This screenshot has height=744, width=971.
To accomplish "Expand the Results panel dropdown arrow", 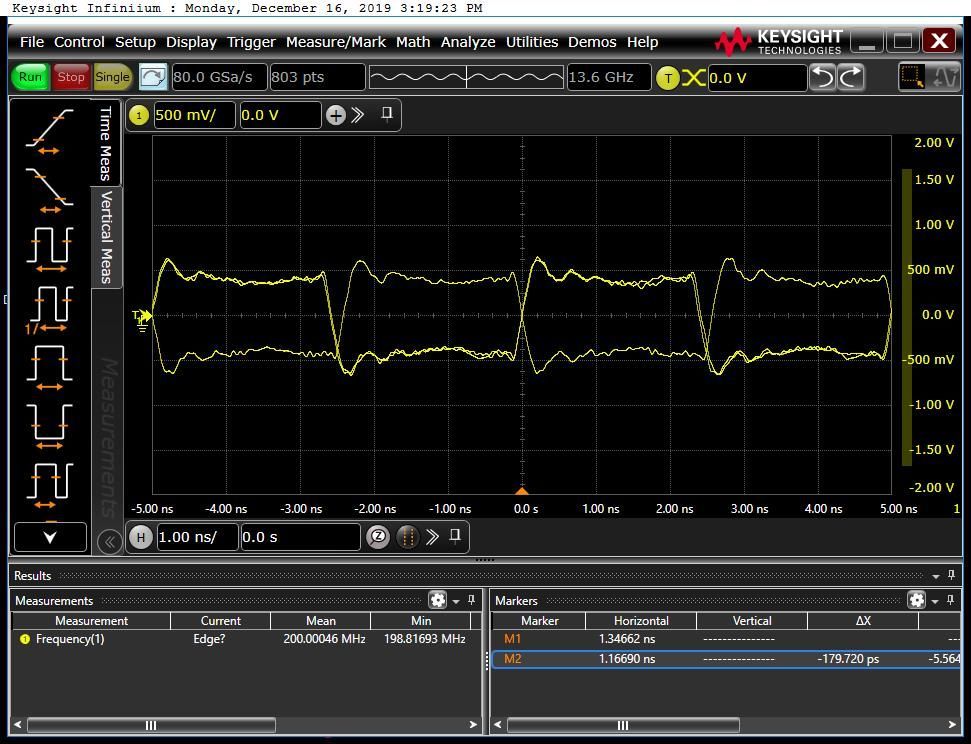I will tap(936, 576).
